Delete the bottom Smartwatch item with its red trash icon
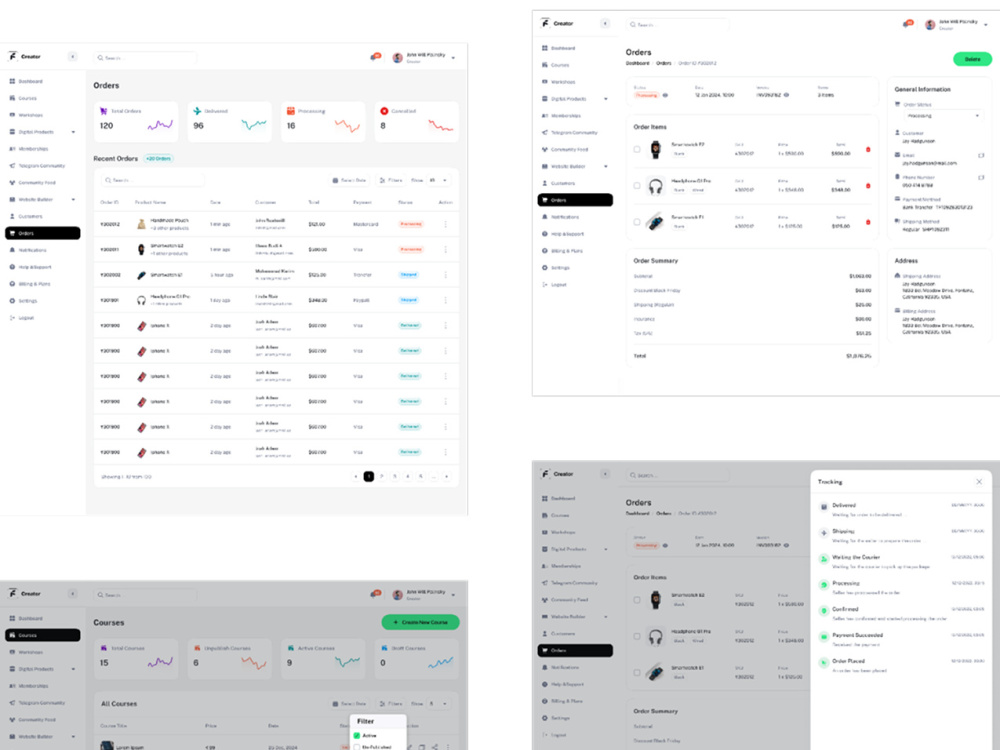This screenshot has width=1000, height=750. [x=868, y=223]
